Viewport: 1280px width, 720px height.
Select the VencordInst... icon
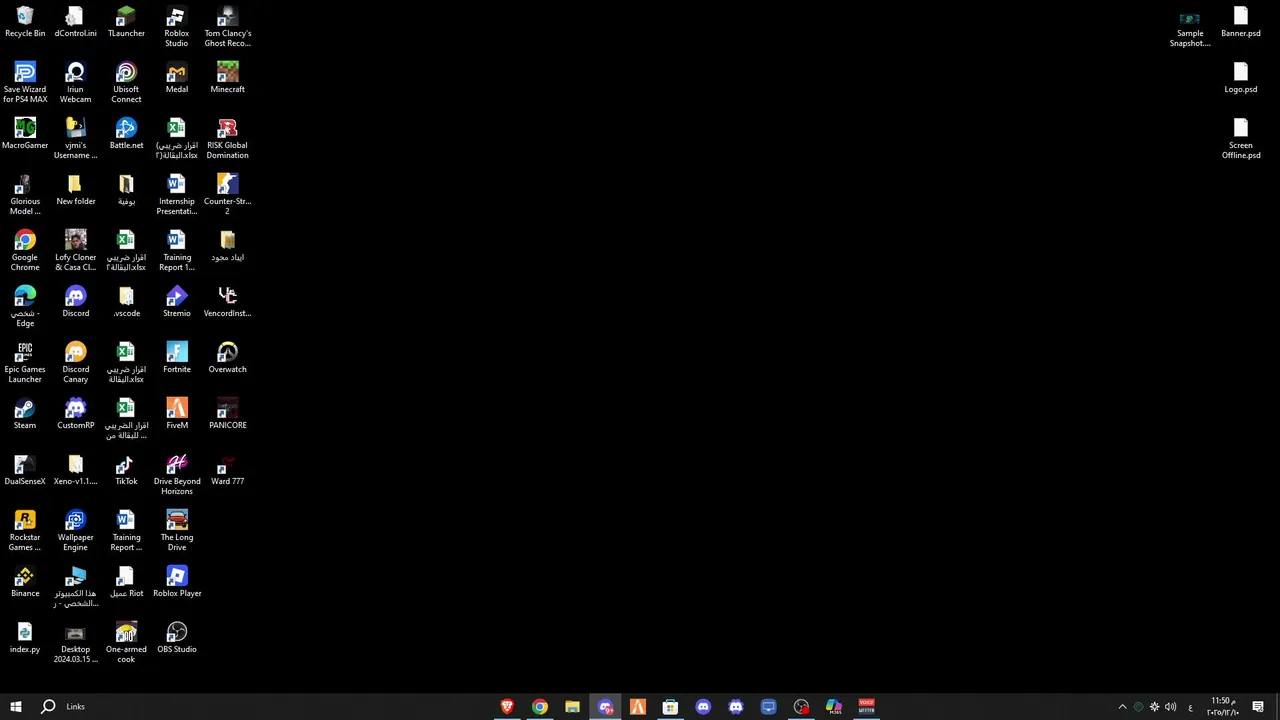coord(227,303)
